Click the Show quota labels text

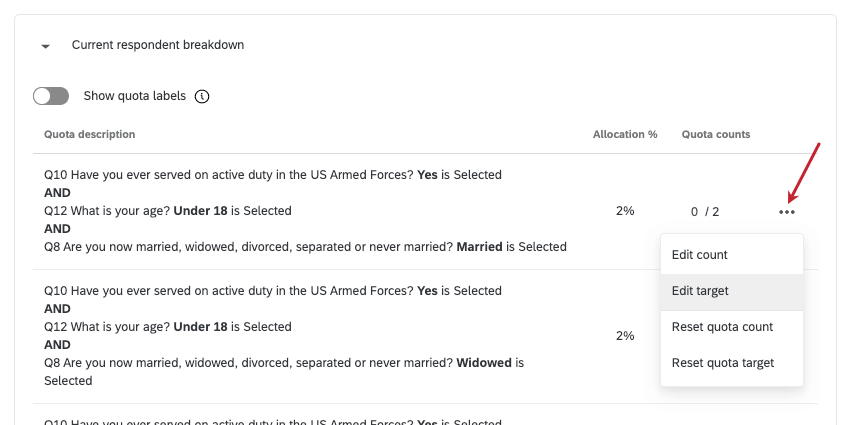(135, 96)
